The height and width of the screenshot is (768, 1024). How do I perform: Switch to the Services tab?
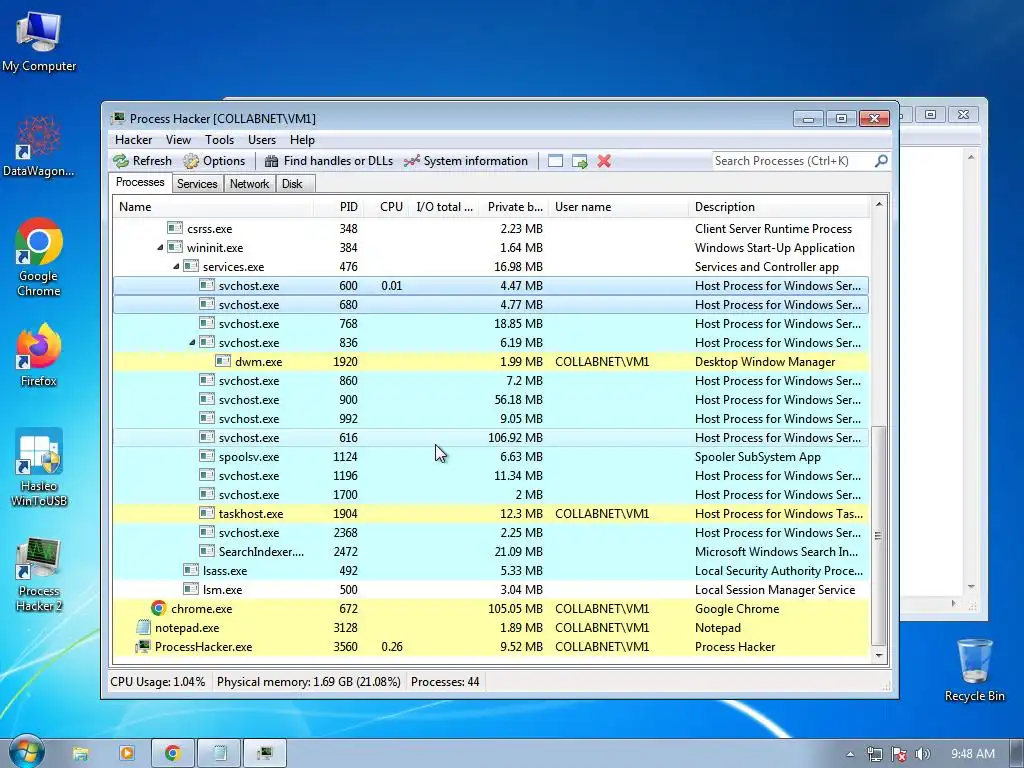click(197, 184)
